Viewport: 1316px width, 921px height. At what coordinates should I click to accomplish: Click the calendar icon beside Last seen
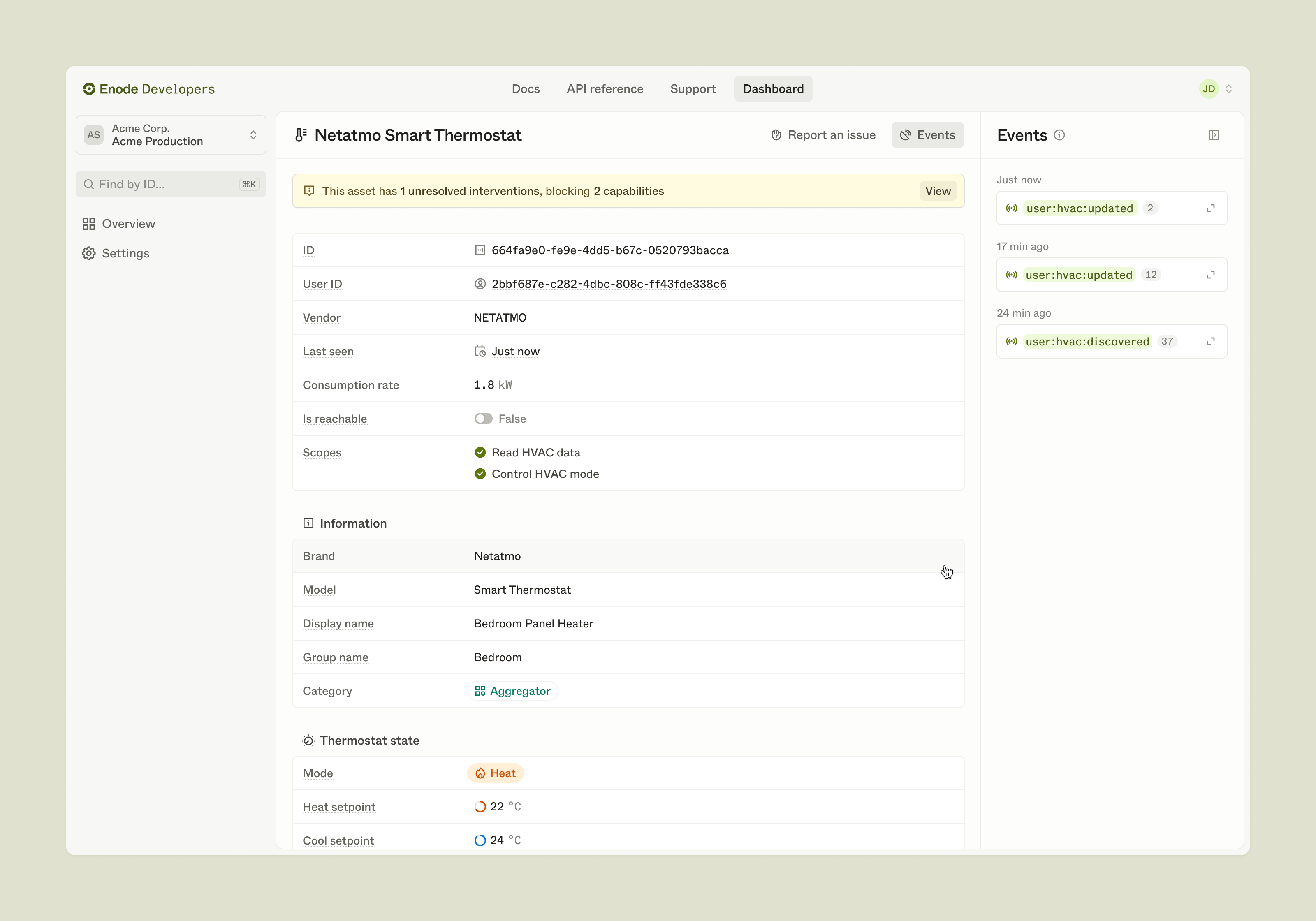point(480,351)
